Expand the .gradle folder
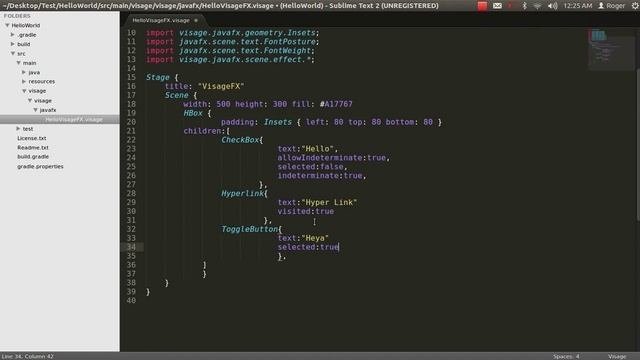The height and width of the screenshot is (360, 640). coord(13,35)
